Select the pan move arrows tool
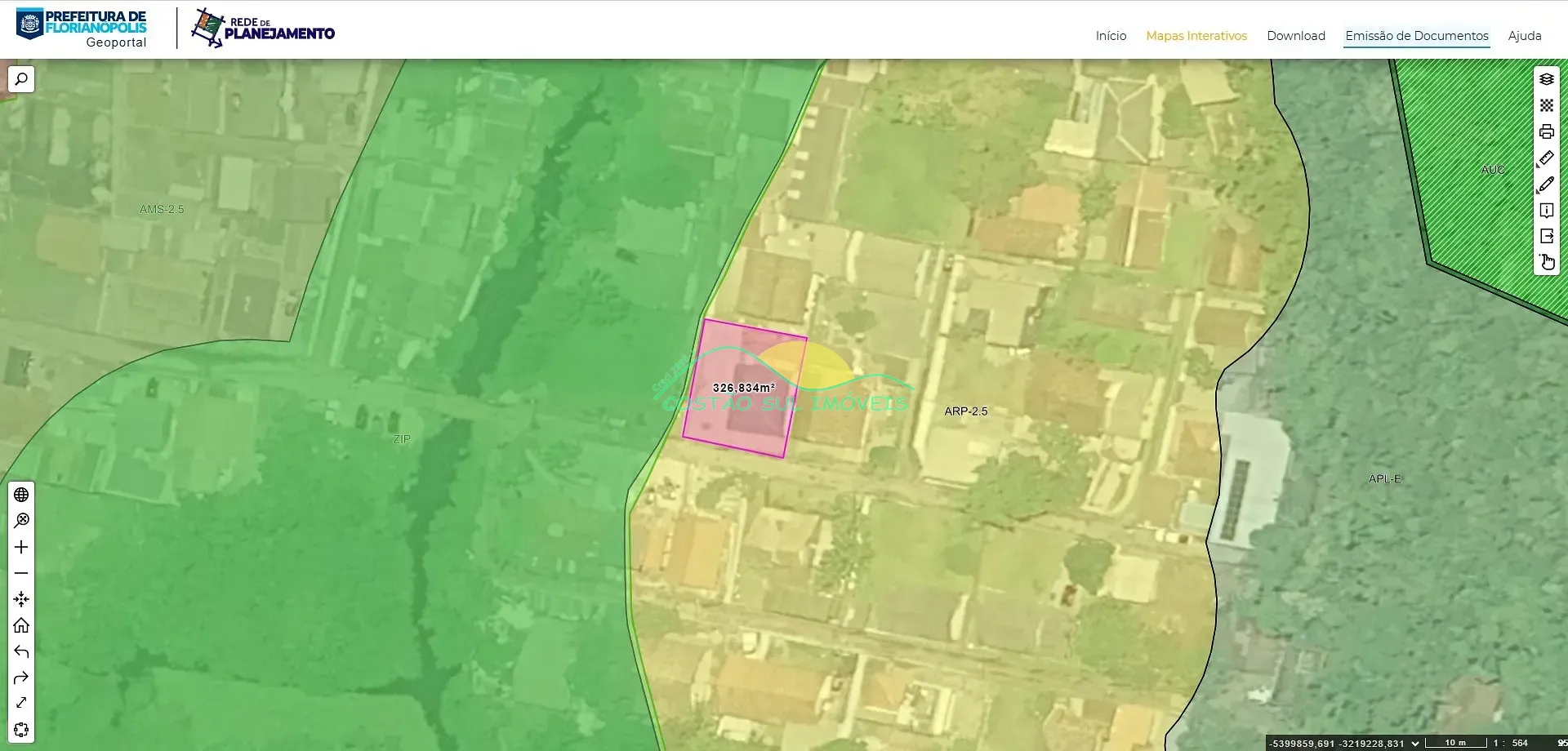This screenshot has width=1568, height=751. [21, 599]
